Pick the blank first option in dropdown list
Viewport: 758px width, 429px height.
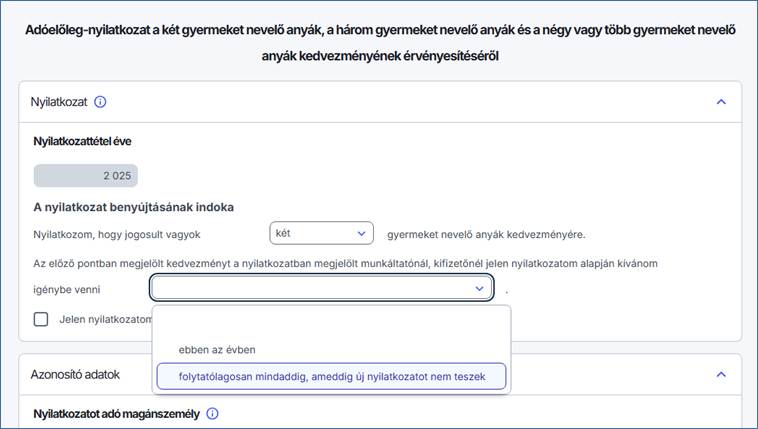click(331, 322)
